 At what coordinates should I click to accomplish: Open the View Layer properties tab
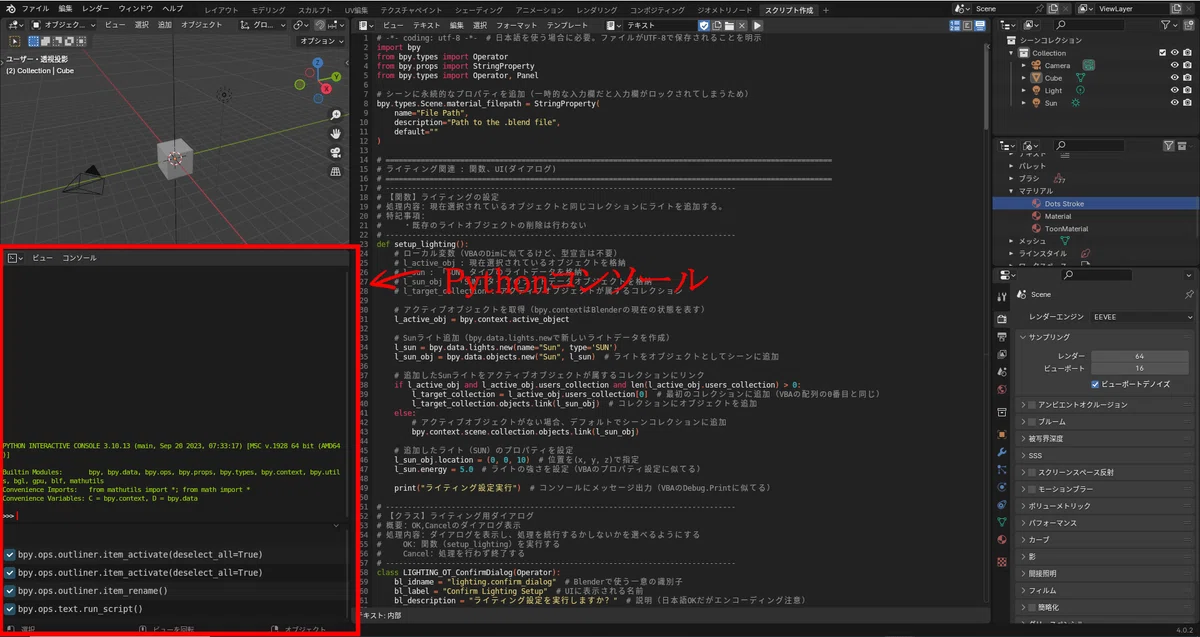tap(1002, 354)
